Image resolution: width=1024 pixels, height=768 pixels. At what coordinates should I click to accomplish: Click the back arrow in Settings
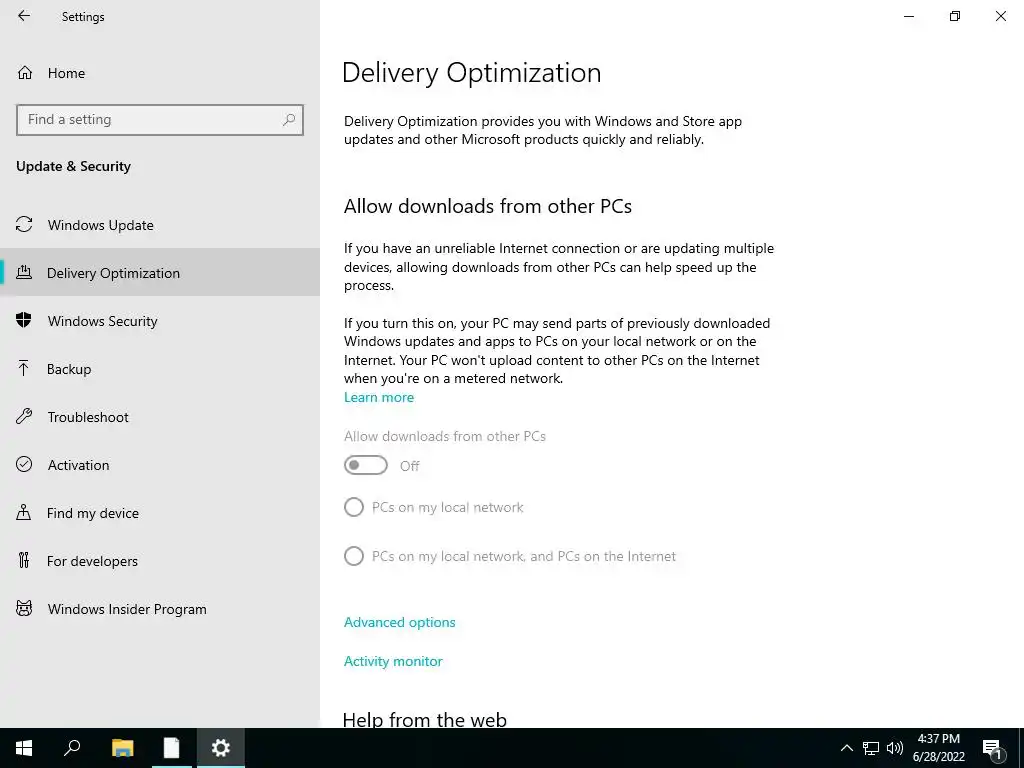[24, 16]
